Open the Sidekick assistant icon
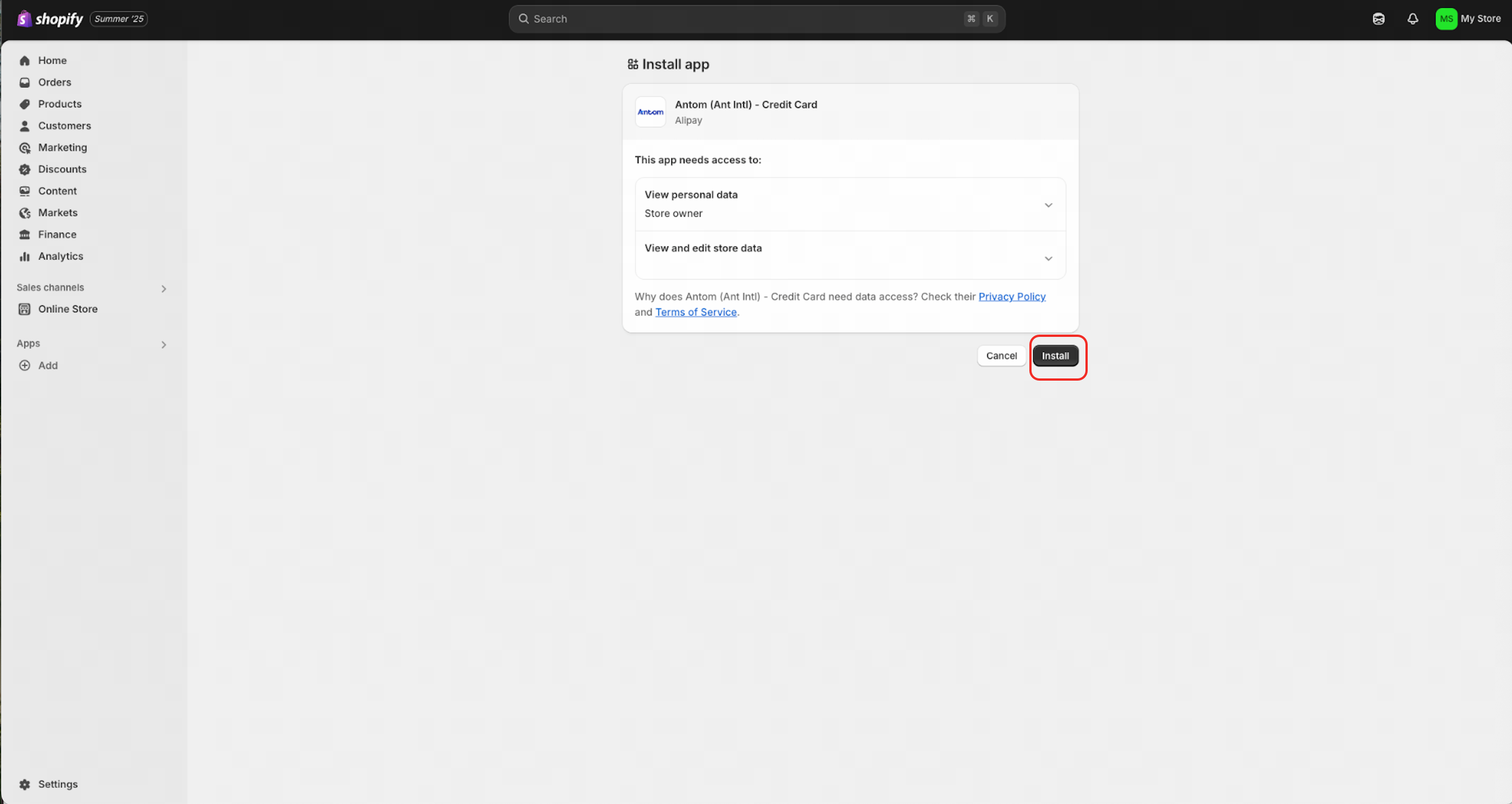The image size is (1512, 804). pyautogui.click(x=1378, y=19)
